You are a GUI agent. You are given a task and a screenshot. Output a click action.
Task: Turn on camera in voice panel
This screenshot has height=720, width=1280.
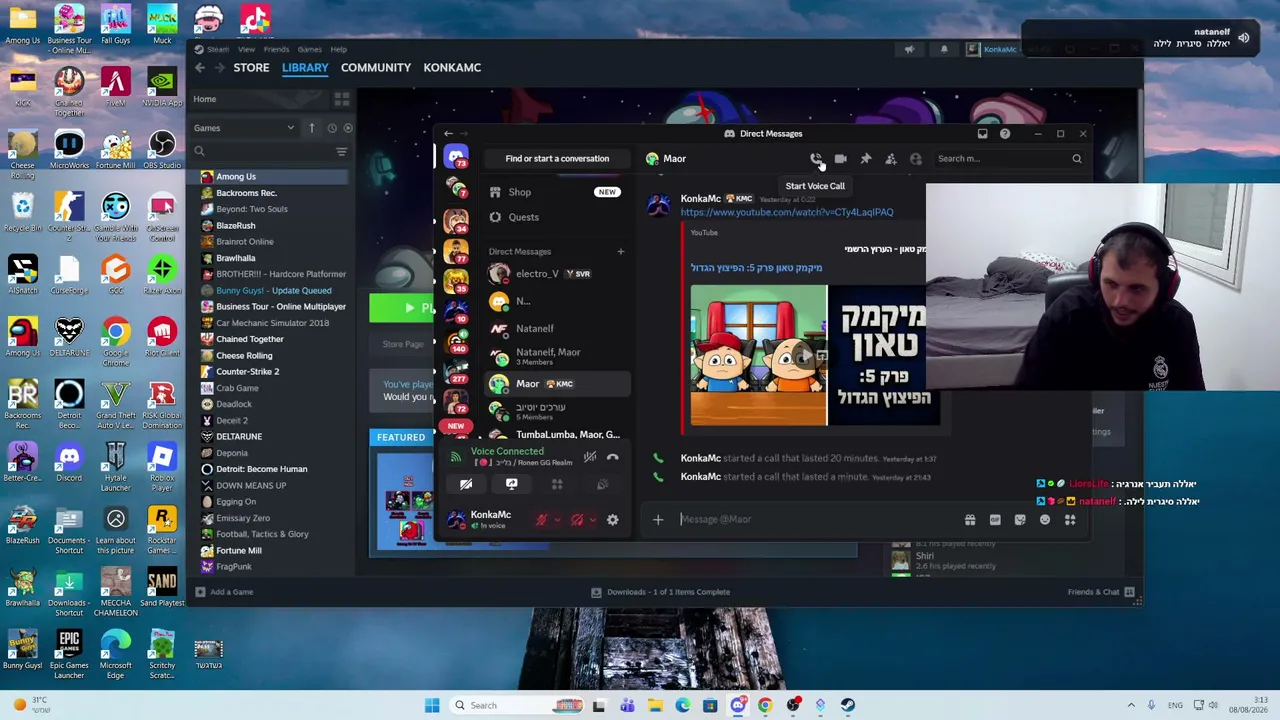(466, 485)
